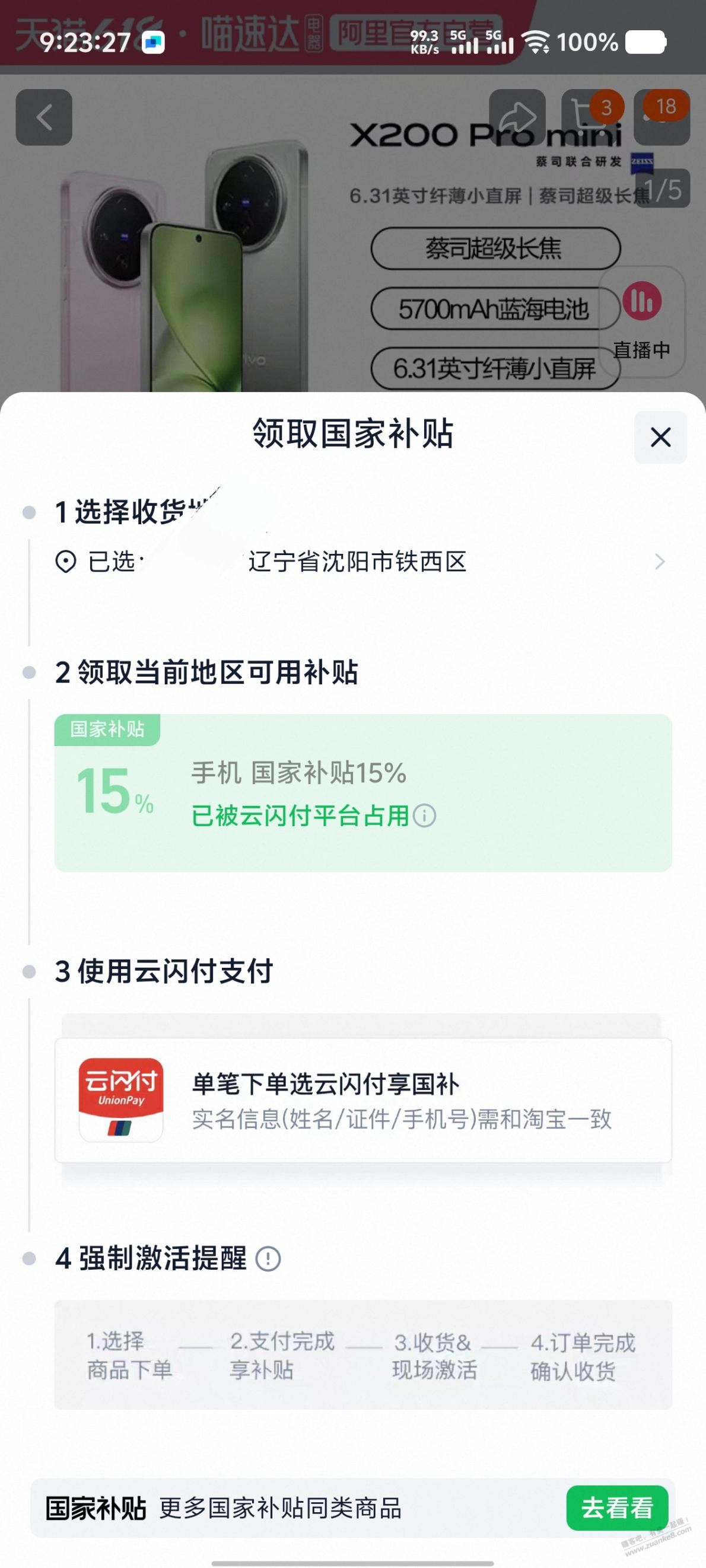Screen dimensions: 706x1568
Task: Close the 领取国家补贴 panel
Action: point(660,437)
